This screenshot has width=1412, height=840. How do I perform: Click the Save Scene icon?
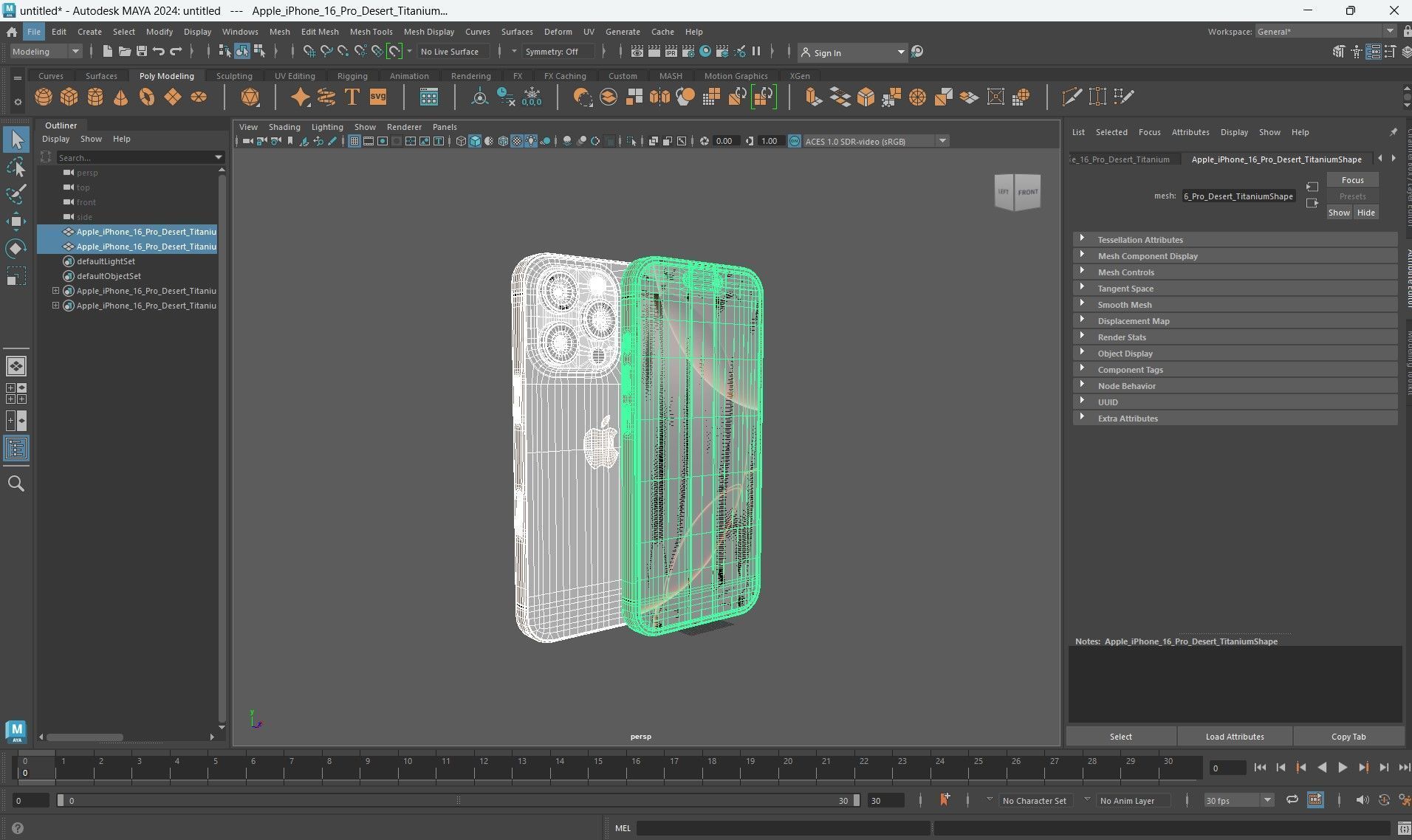[142, 52]
